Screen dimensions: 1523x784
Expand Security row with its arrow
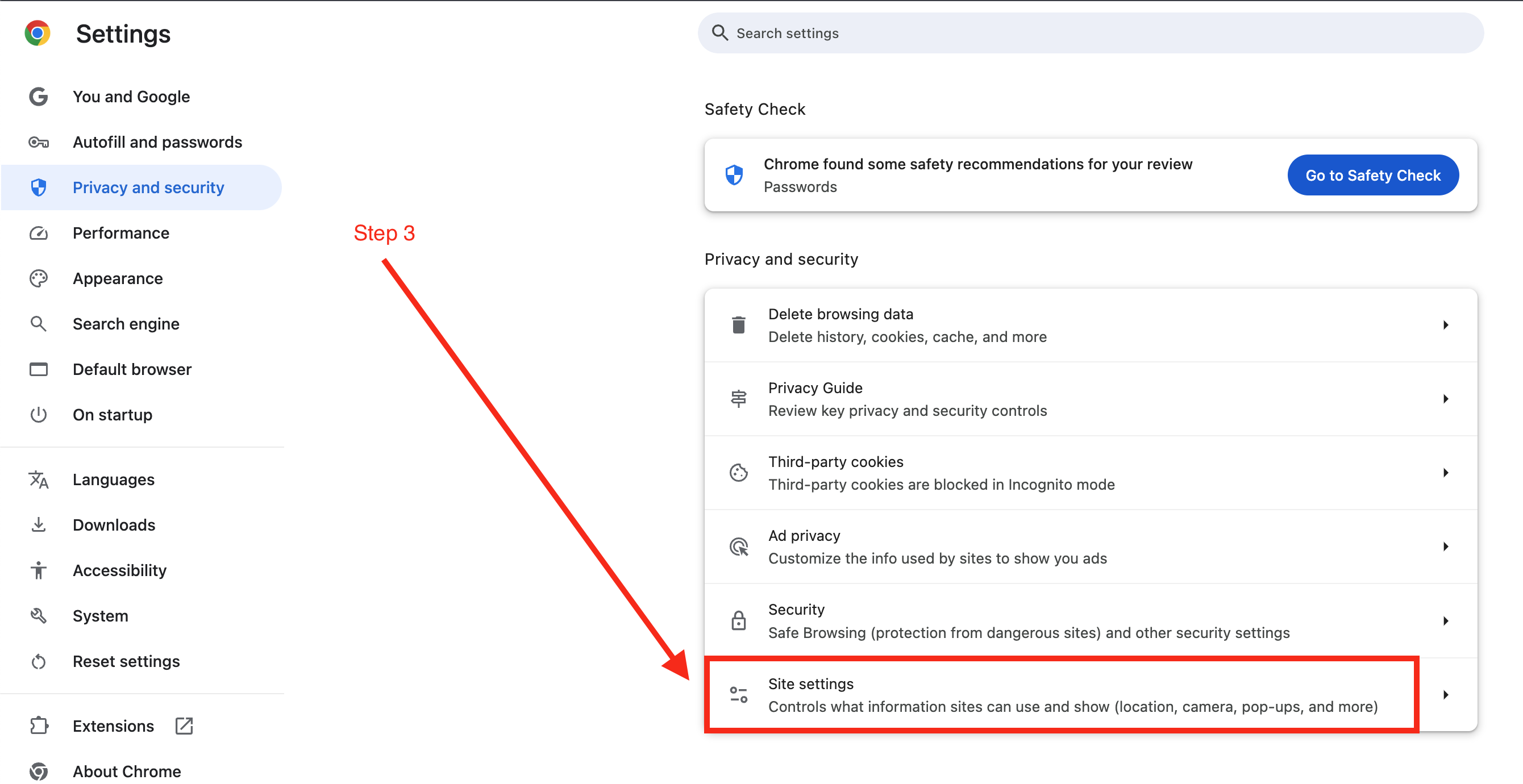1446,621
